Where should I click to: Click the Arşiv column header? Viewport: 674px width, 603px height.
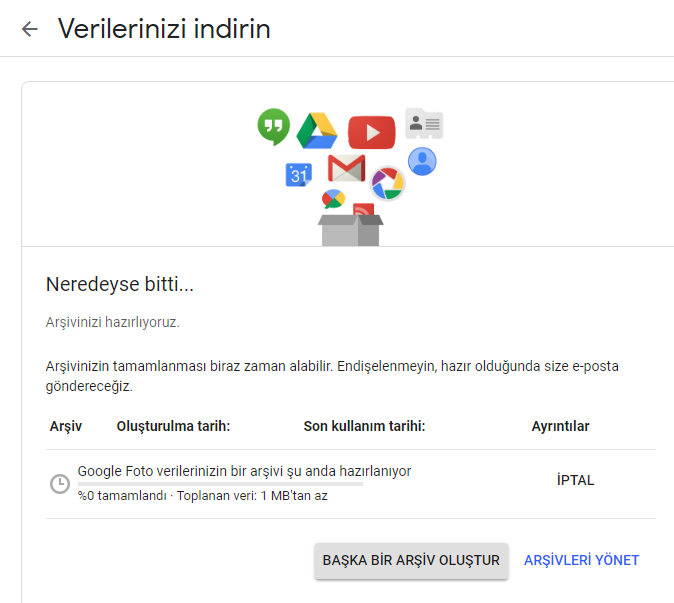[x=66, y=426]
